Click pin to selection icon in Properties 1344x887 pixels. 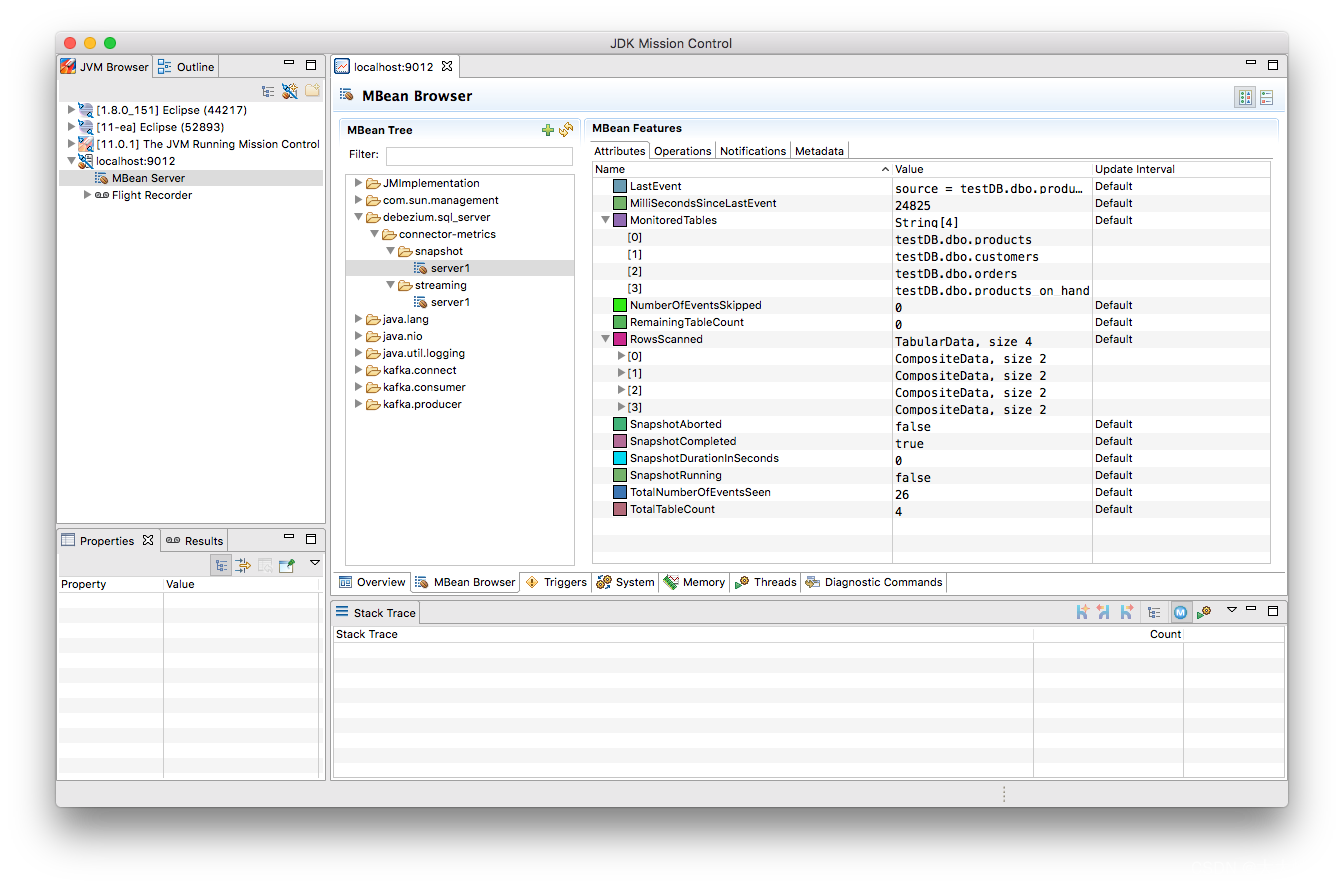pyautogui.click(x=287, y=565)
